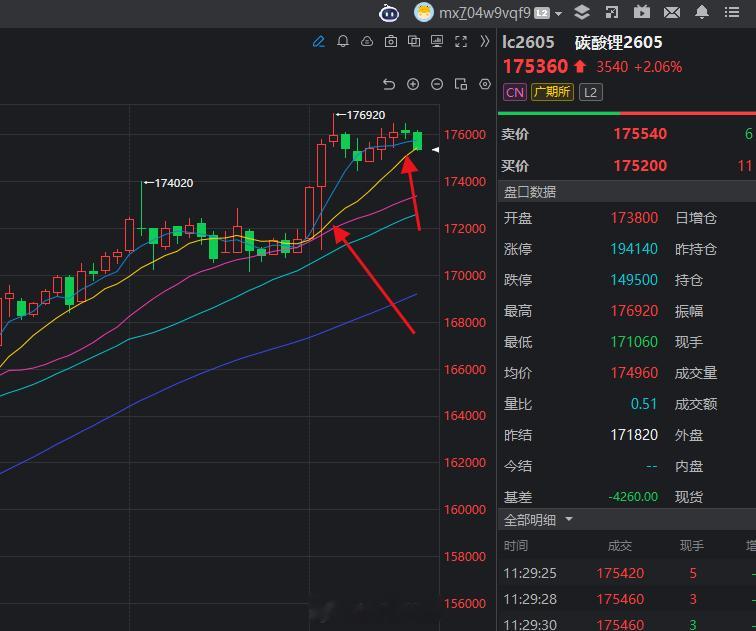Screen dimensions: 756x631
Task: Click the 成交额 label
Action: (x=696, y=404)
